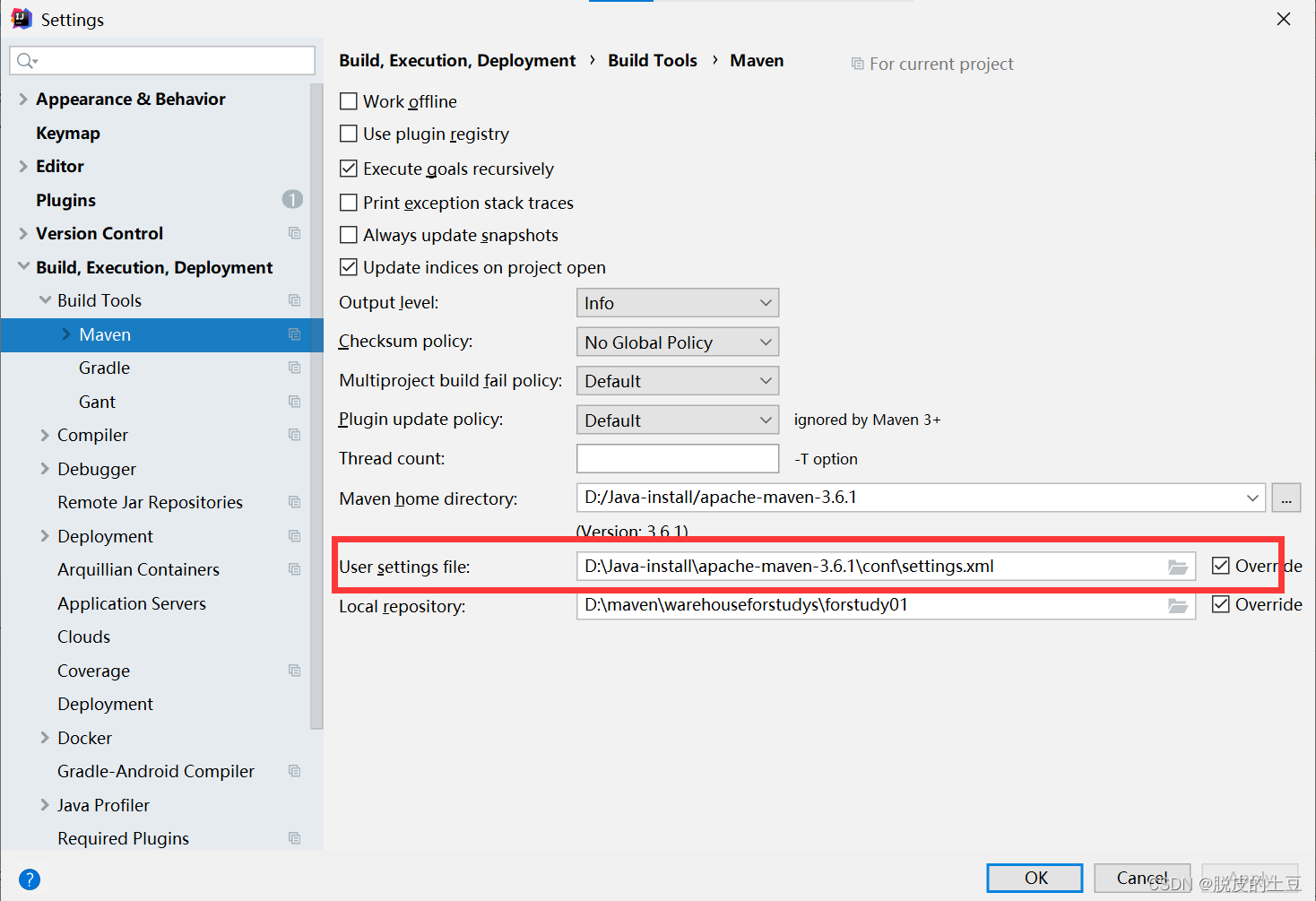Click project-level icon next to Coverage

294,671
